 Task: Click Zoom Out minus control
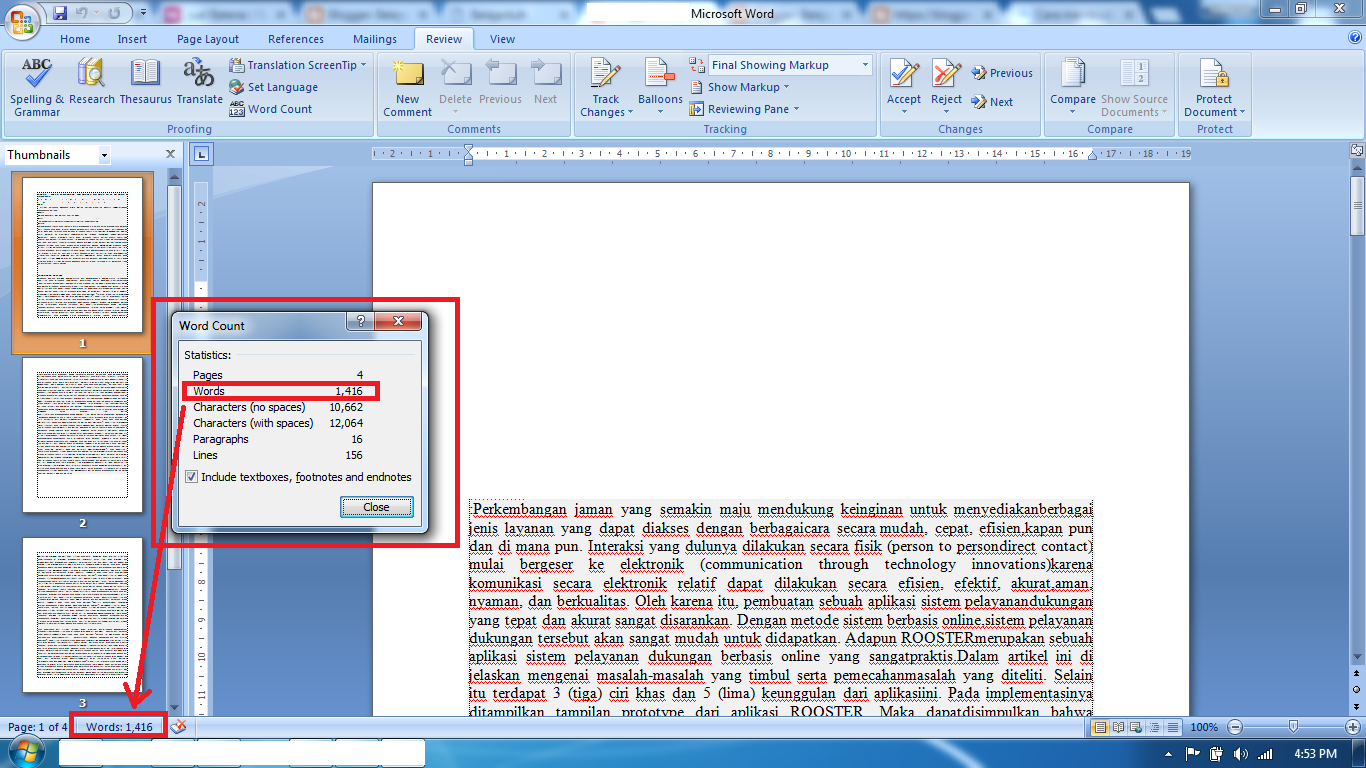(x=1234, y=727)
